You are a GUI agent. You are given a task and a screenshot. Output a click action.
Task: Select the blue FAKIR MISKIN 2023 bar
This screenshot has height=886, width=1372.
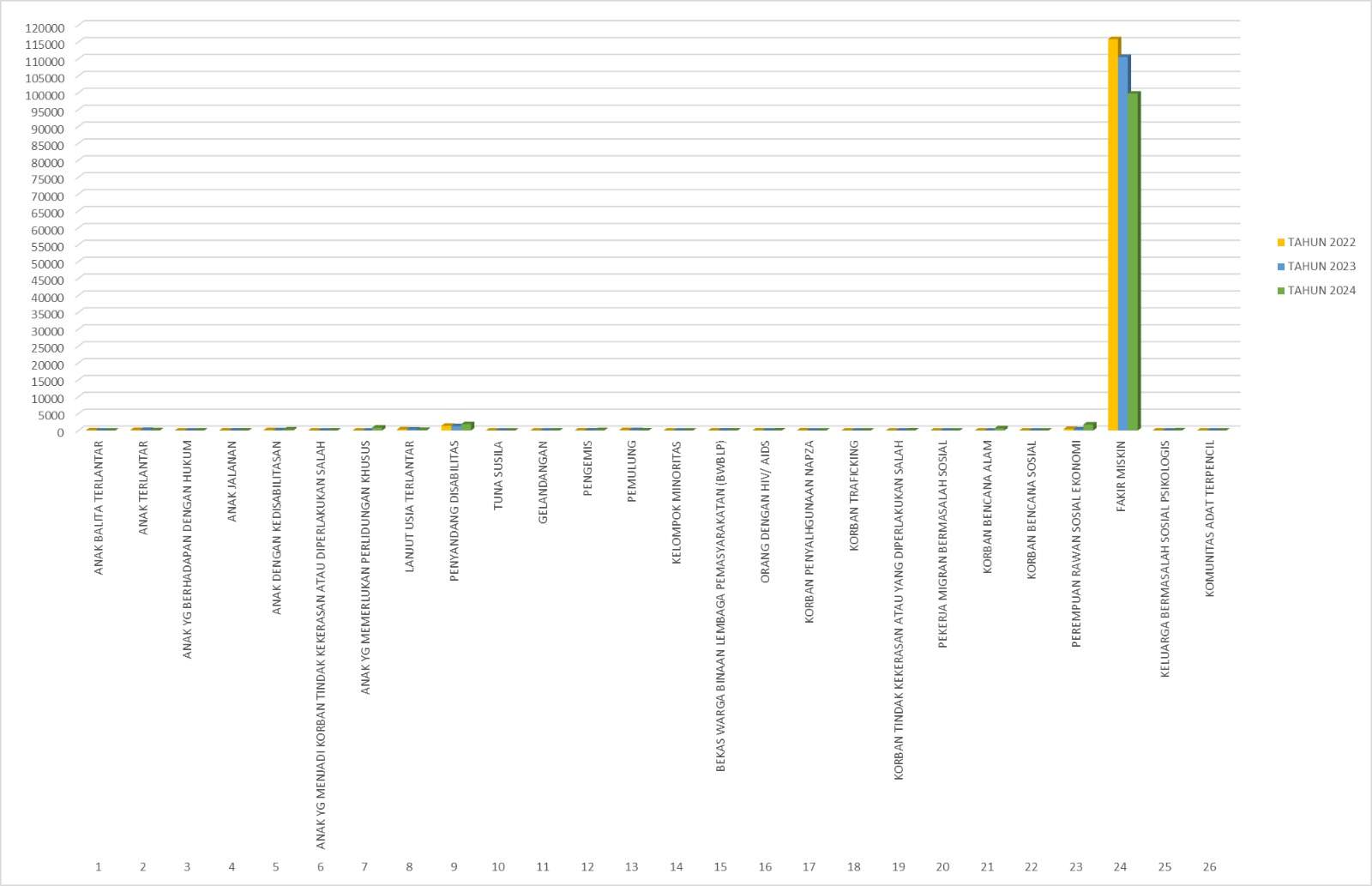tap(1123, 243)
